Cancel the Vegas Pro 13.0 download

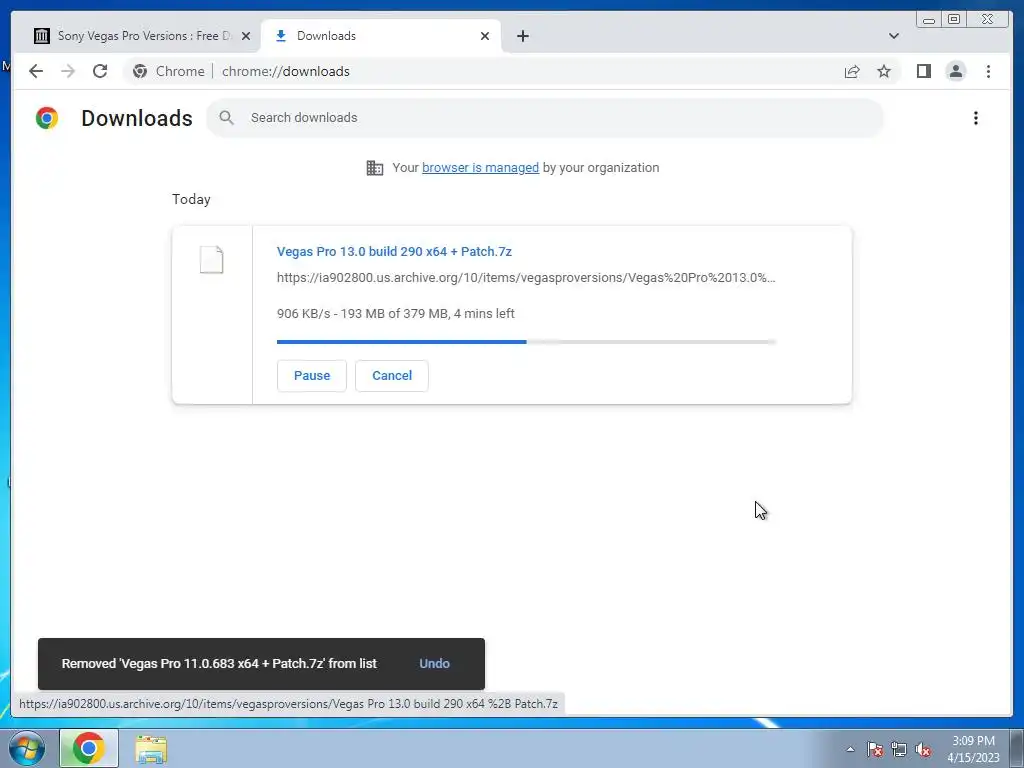point(392,376)
